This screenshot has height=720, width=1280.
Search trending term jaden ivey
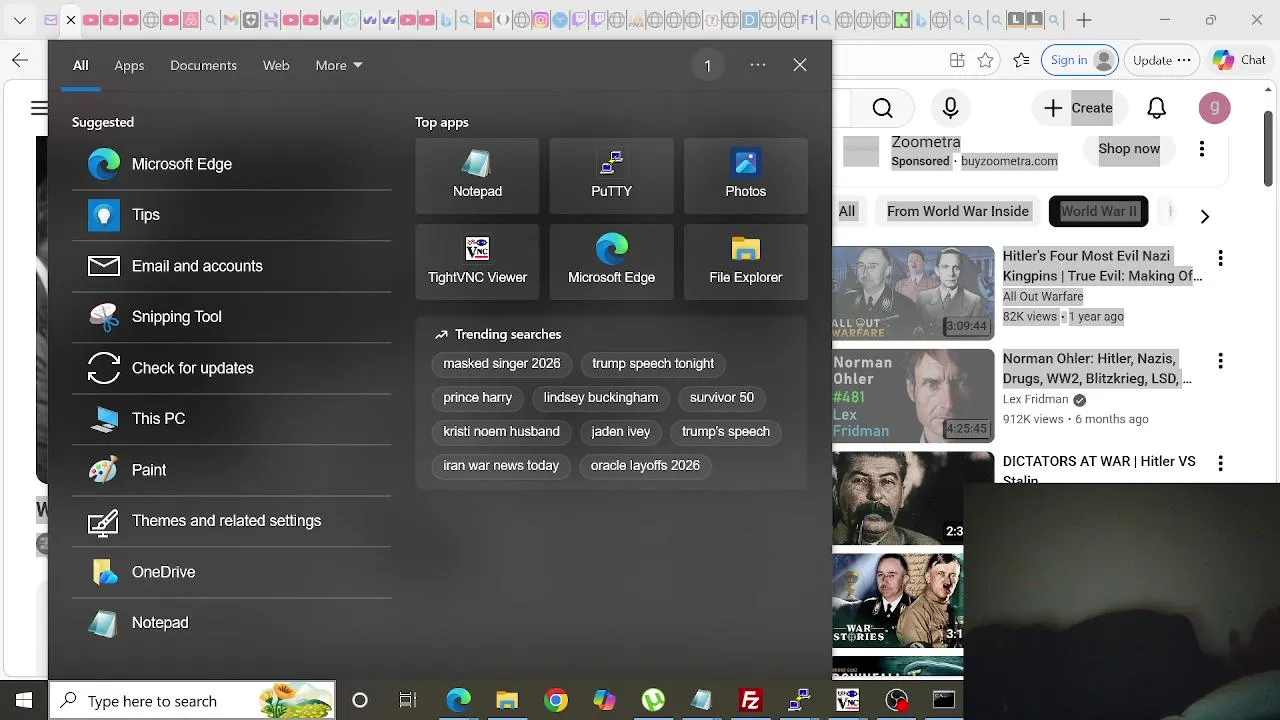tap(621, 432)
